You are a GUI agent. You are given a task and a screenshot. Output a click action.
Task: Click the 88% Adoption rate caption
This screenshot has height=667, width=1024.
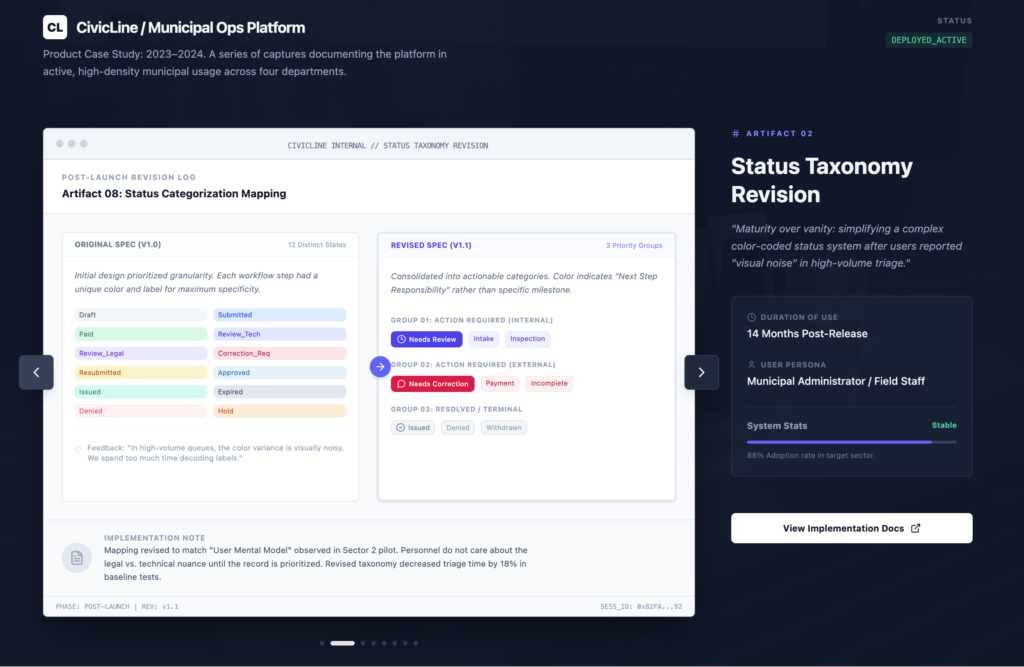click(811, 455)
